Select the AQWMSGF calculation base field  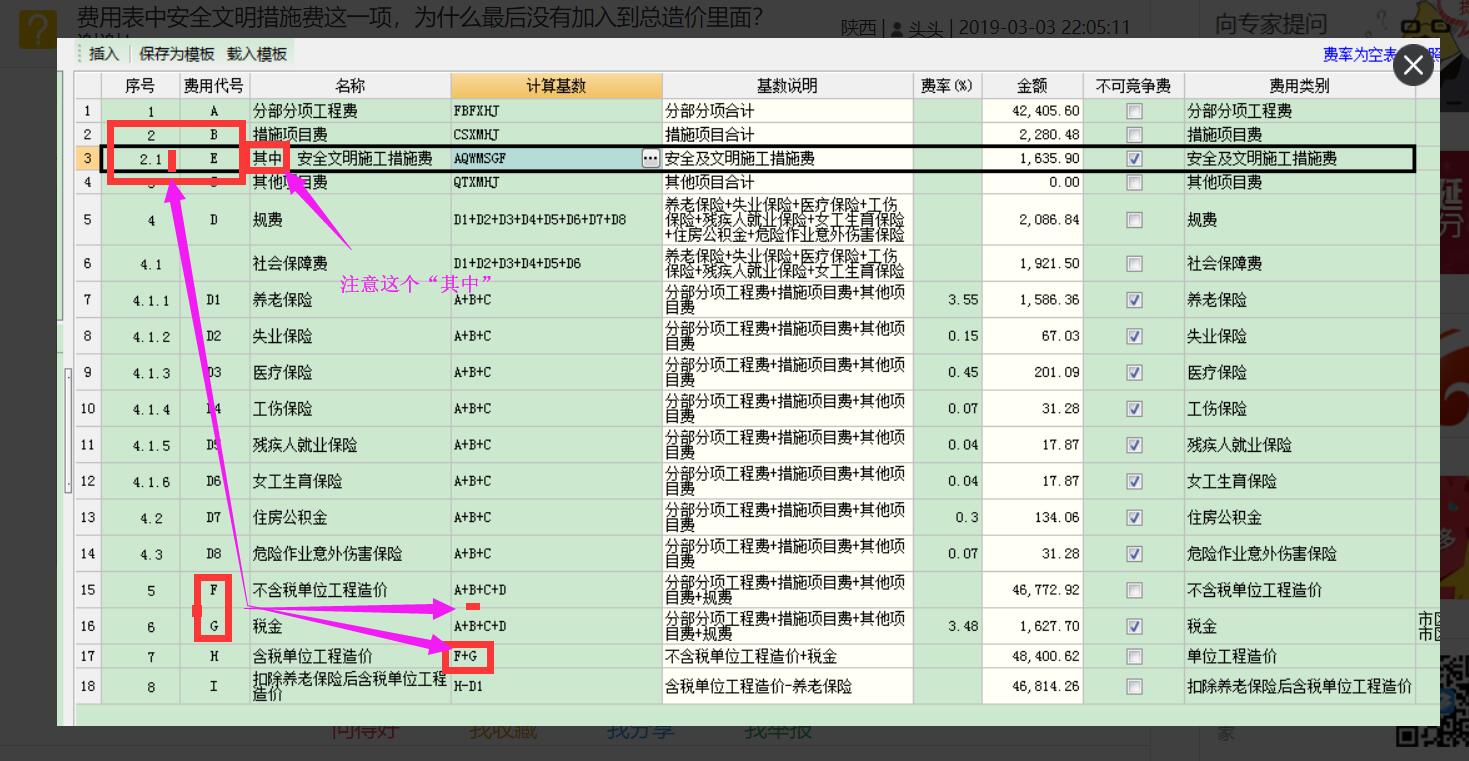546,158
